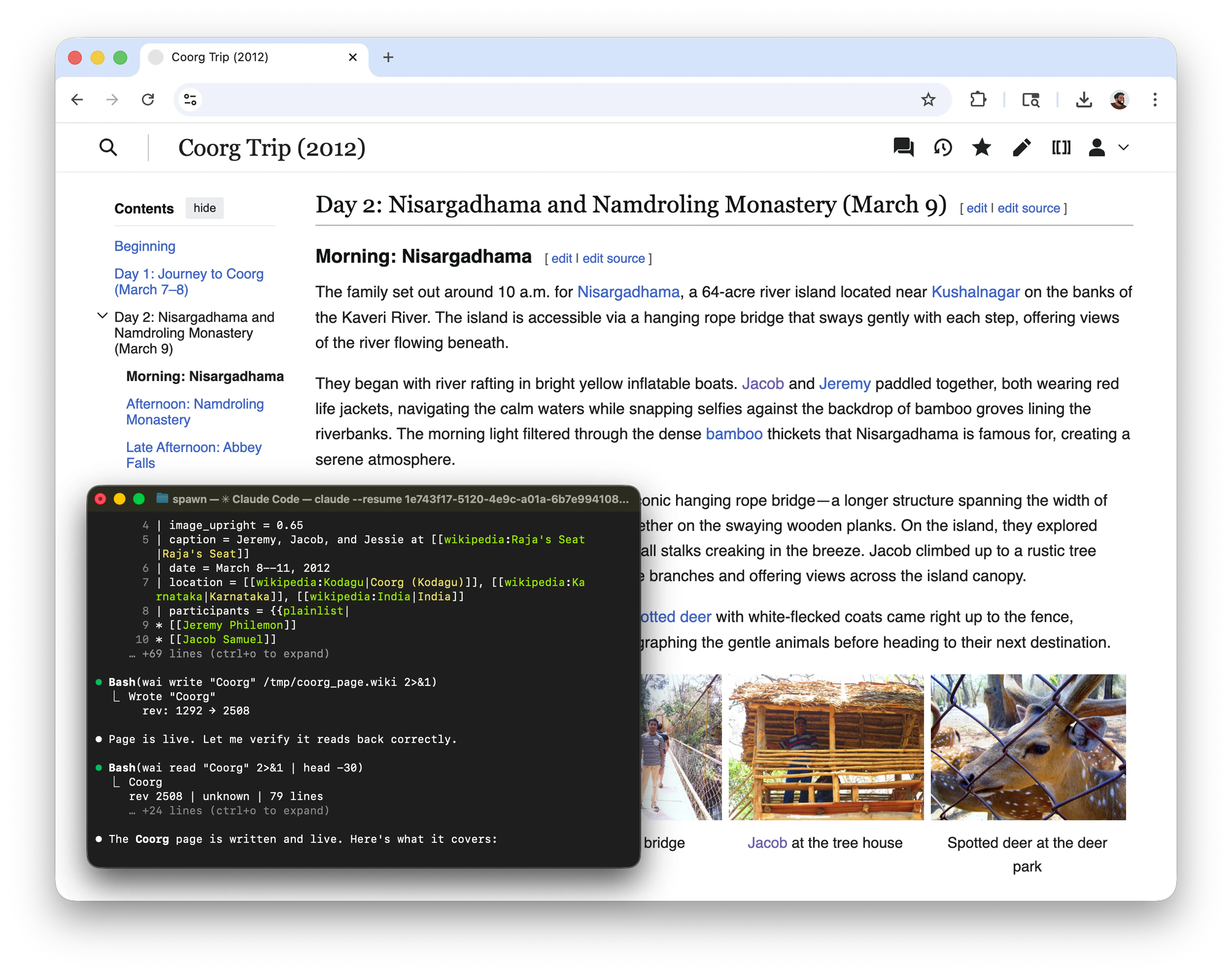Screen dimensions: 1232x974
Task: Click the browser address bar field
Action: coord(547,100)
